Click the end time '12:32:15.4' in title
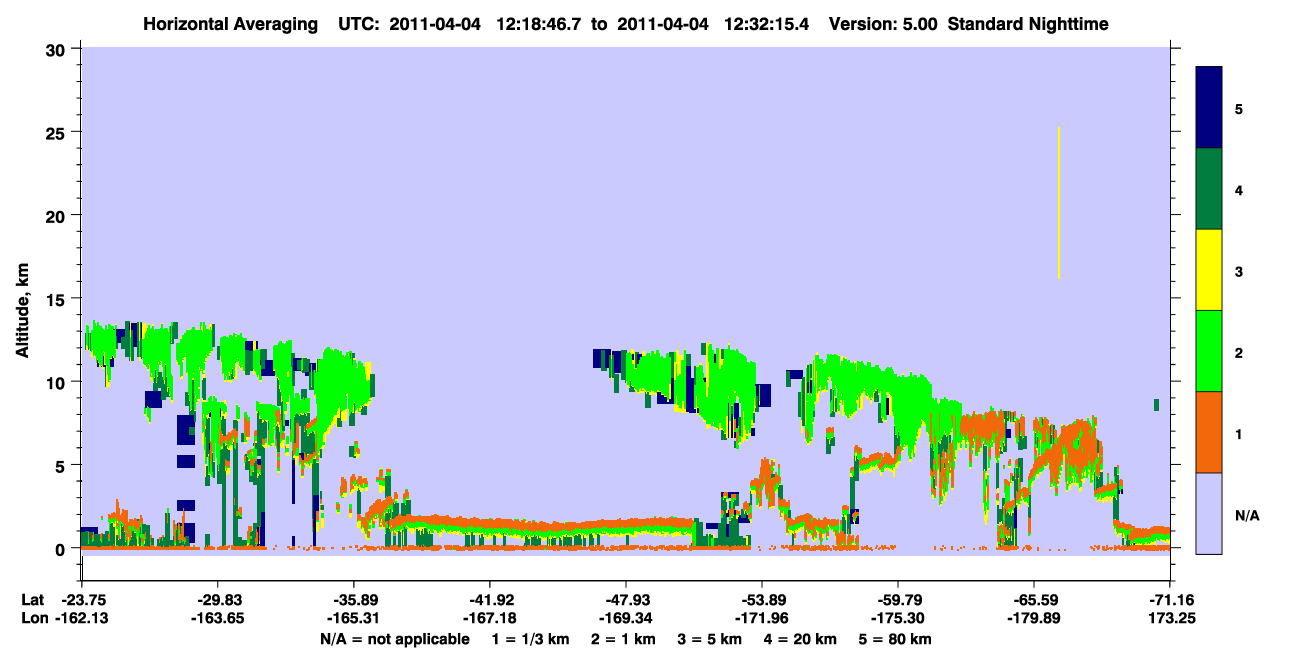Screen dimensions: 1300x667 (x=767, y=24)
